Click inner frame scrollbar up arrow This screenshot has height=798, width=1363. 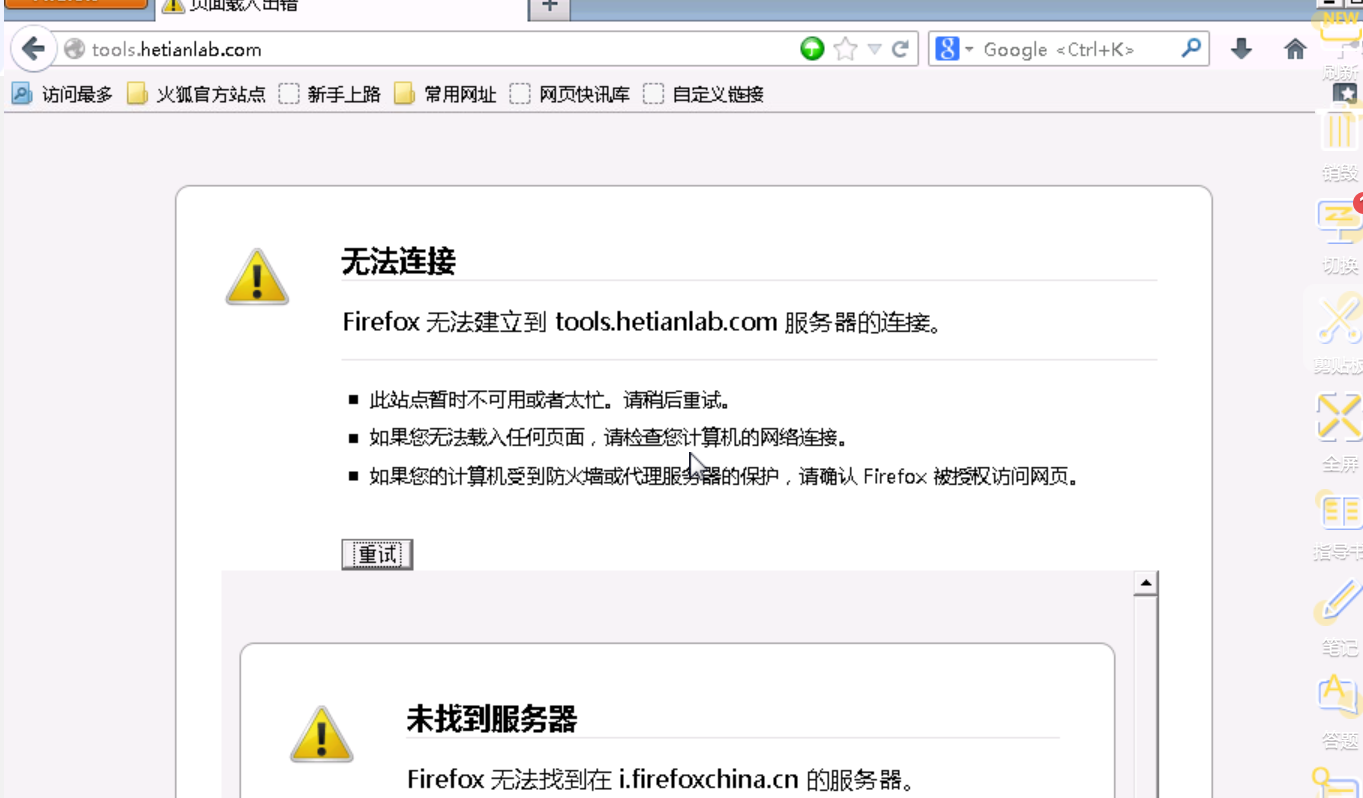(x=1146, y=583)
